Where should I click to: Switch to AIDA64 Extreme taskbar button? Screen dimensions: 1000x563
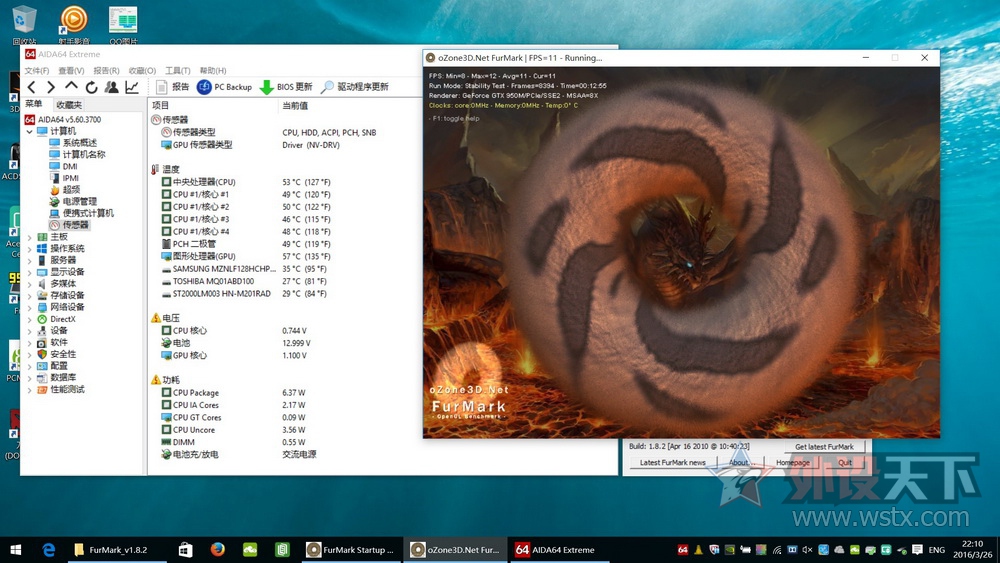click(x=558, y=550)
